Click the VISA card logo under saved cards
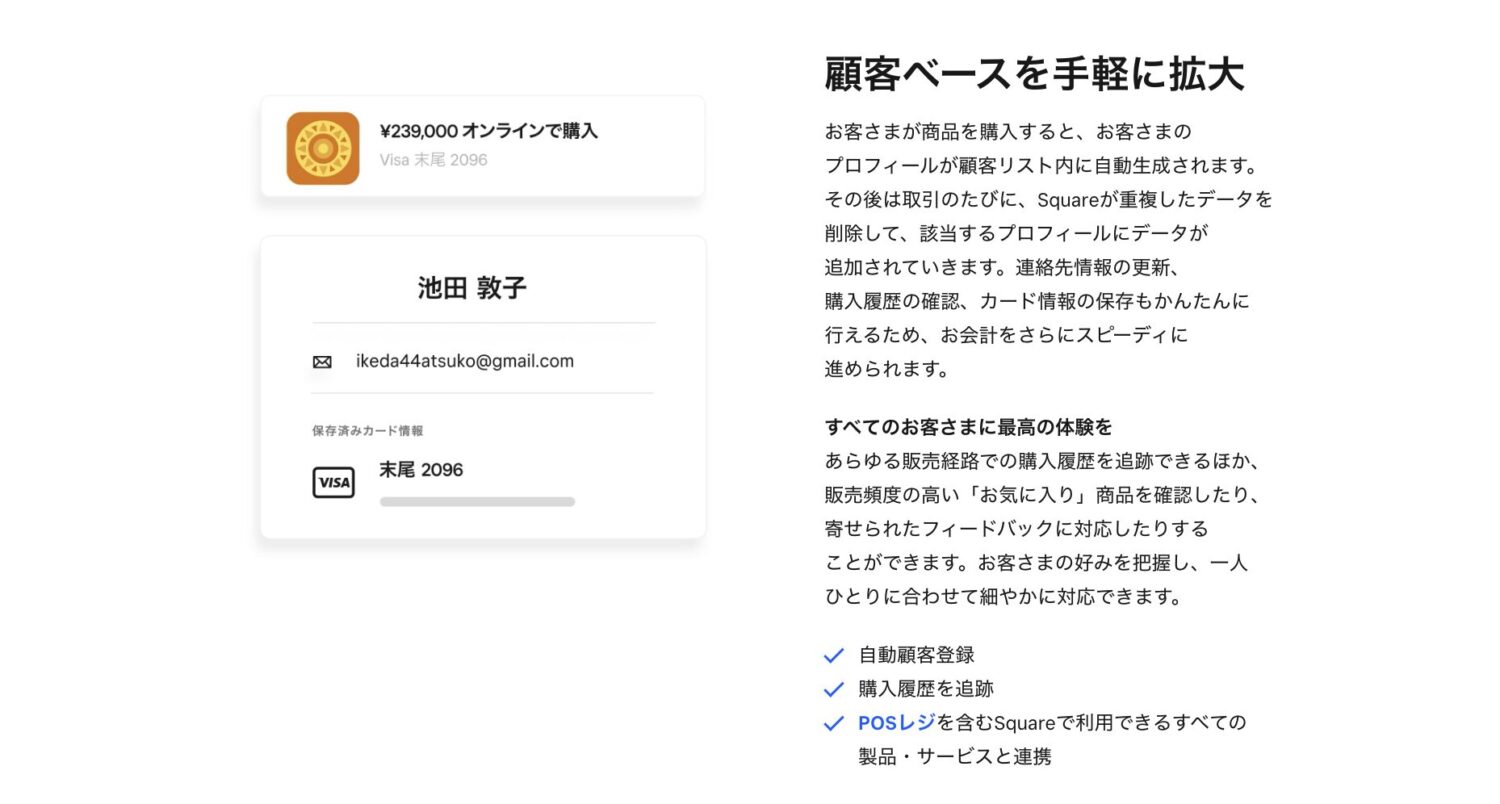1500x804 pixels. click(x=333, y=482)
